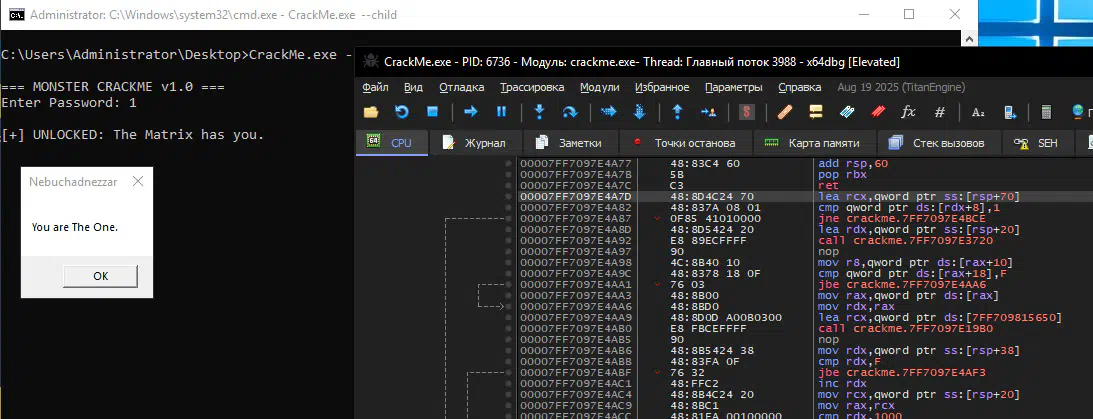Image resolution: width=1093 pixels, height=419 pixels.
Task: Run the program with the arrow icon
Action: pos(471,112)
